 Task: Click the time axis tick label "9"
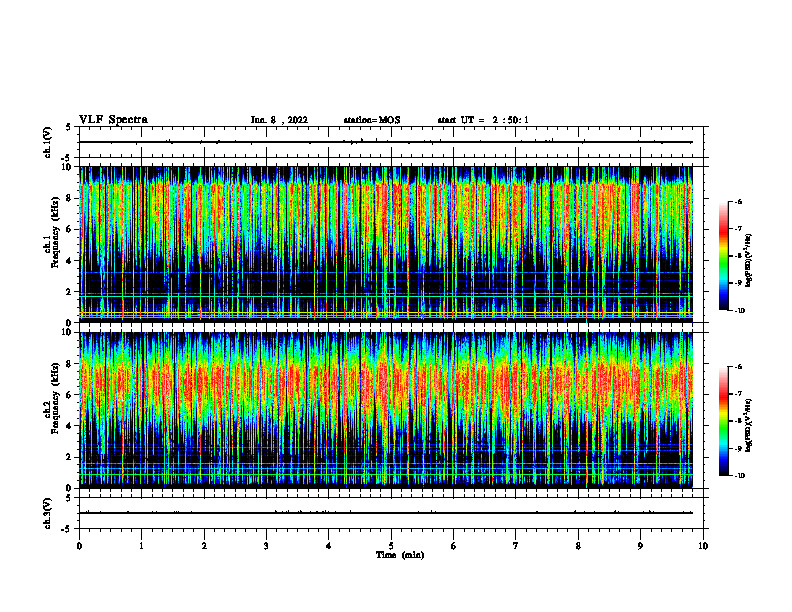[640, 546]
